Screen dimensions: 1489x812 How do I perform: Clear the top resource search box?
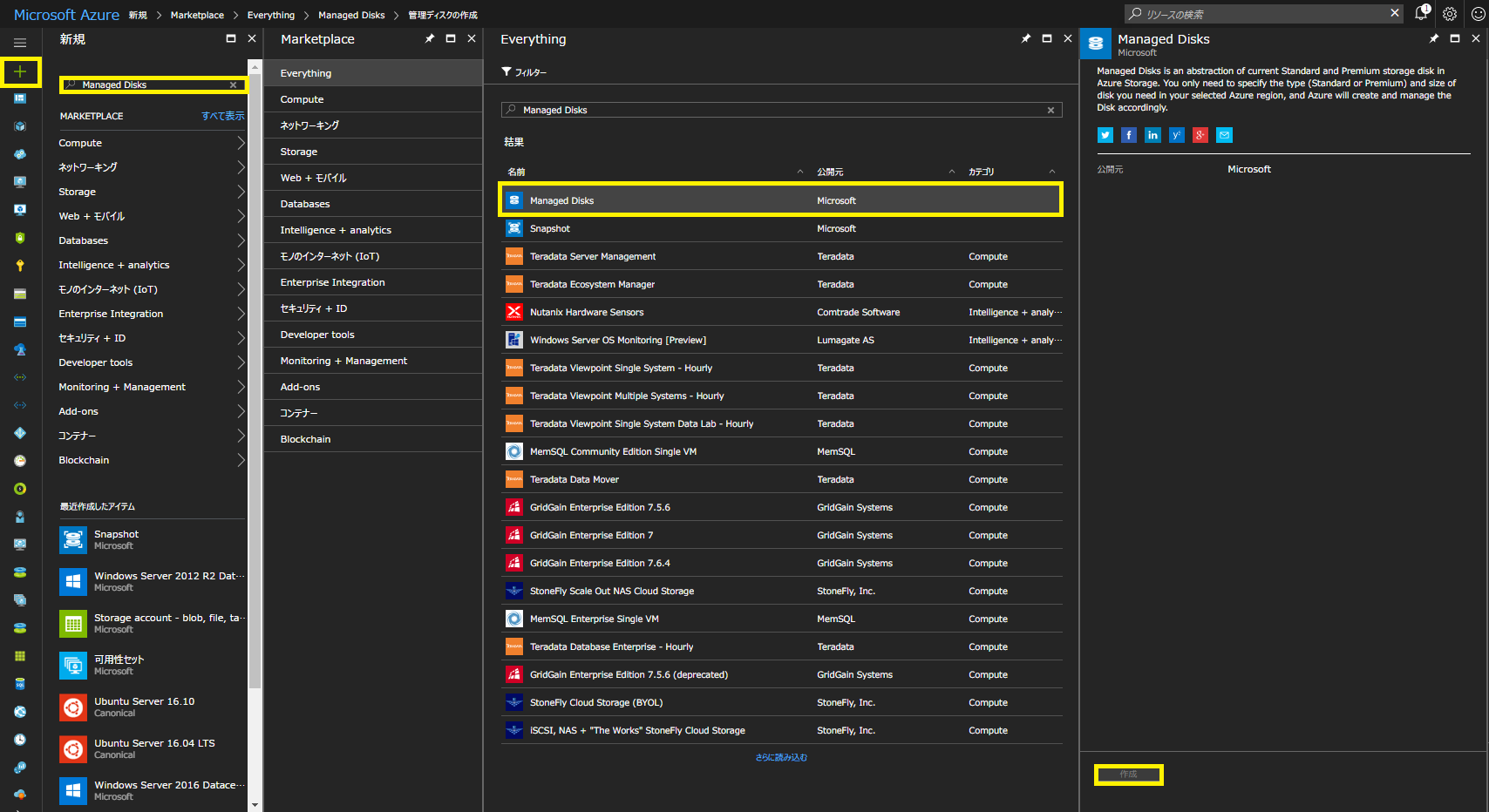tap(1395, 13)
